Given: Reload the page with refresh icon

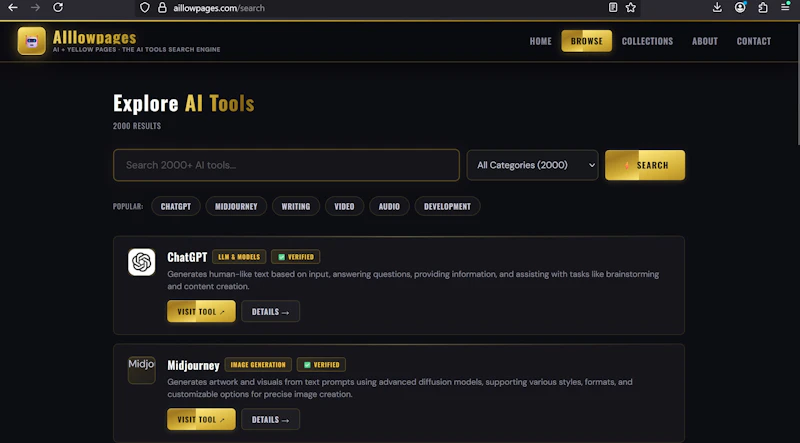Looking at the screenshot, I should click(x=58, y=7).
